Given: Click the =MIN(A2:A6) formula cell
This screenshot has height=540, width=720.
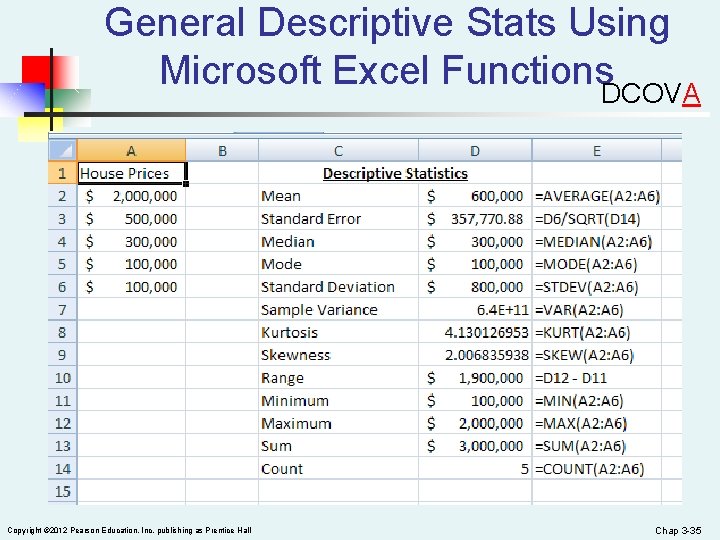Looking at the screenshot, I should tap(596, 400).
